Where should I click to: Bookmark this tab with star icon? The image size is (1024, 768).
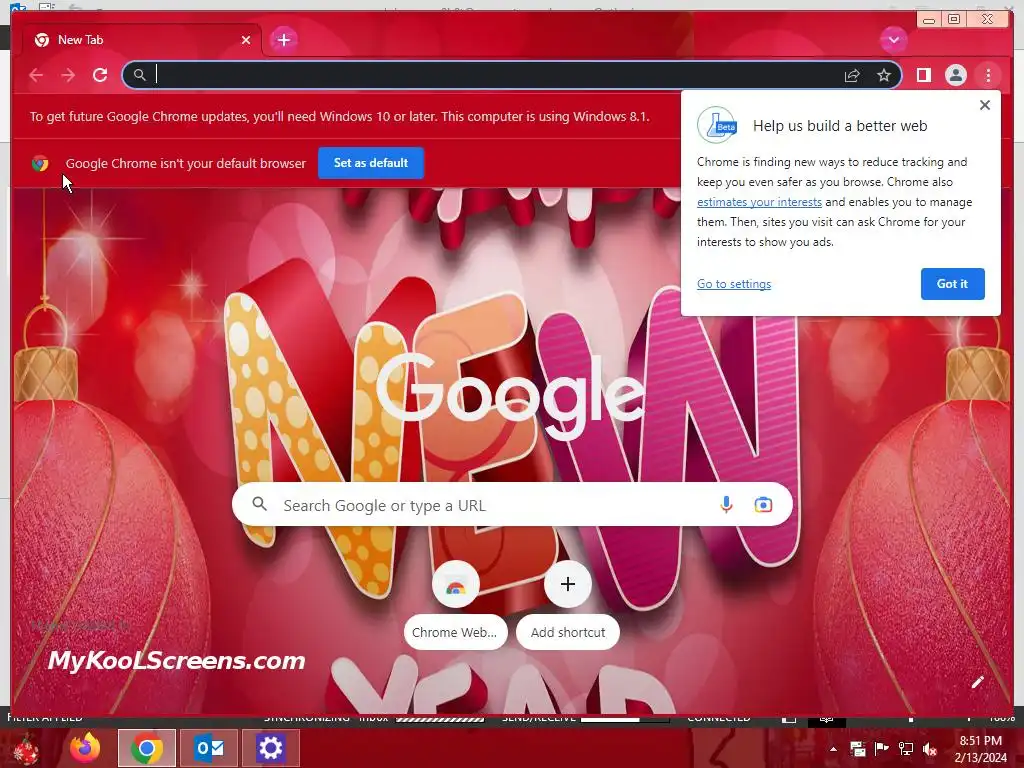click(884, 75)
